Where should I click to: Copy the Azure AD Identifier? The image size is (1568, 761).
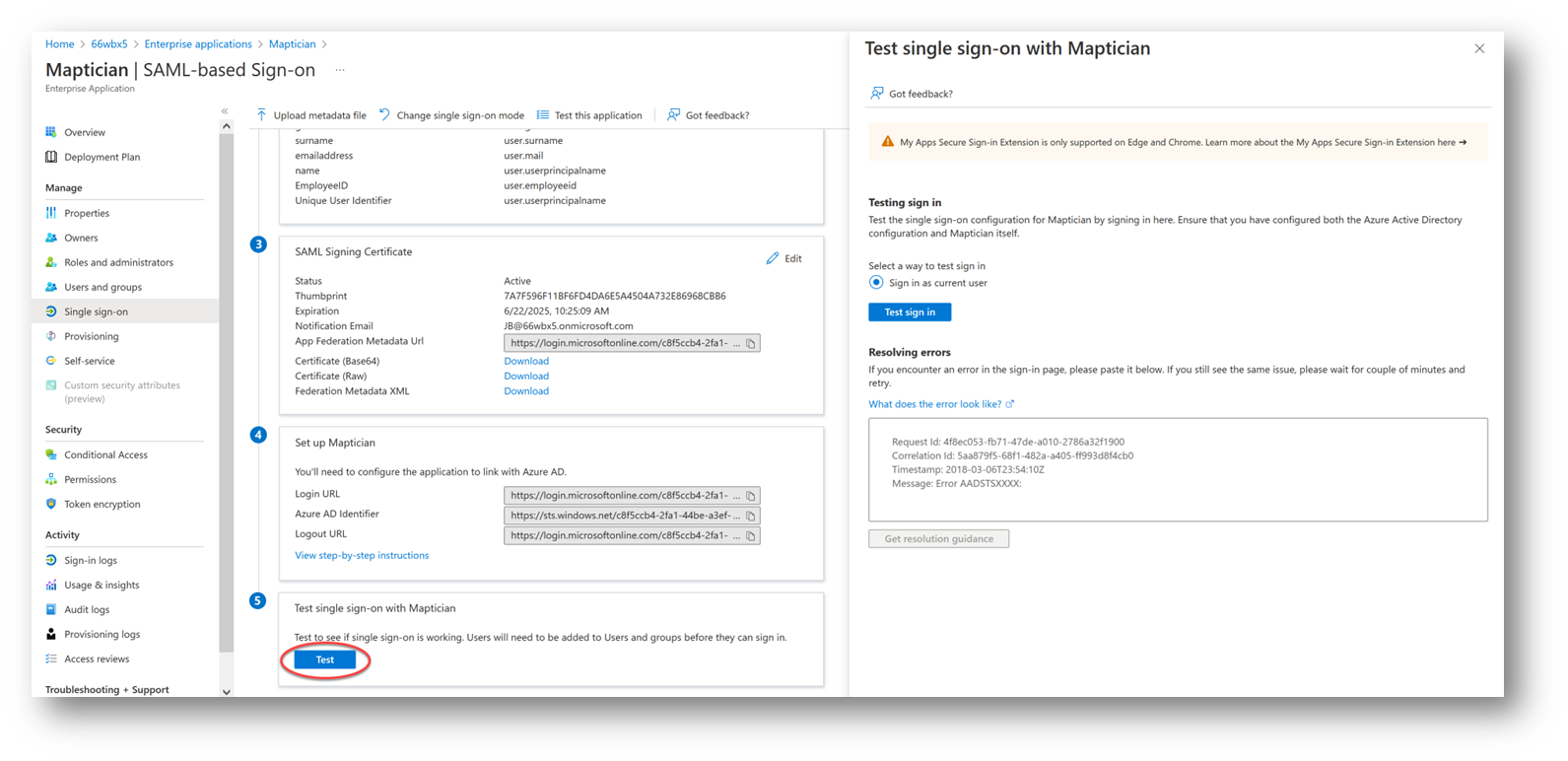click(751, 516)
